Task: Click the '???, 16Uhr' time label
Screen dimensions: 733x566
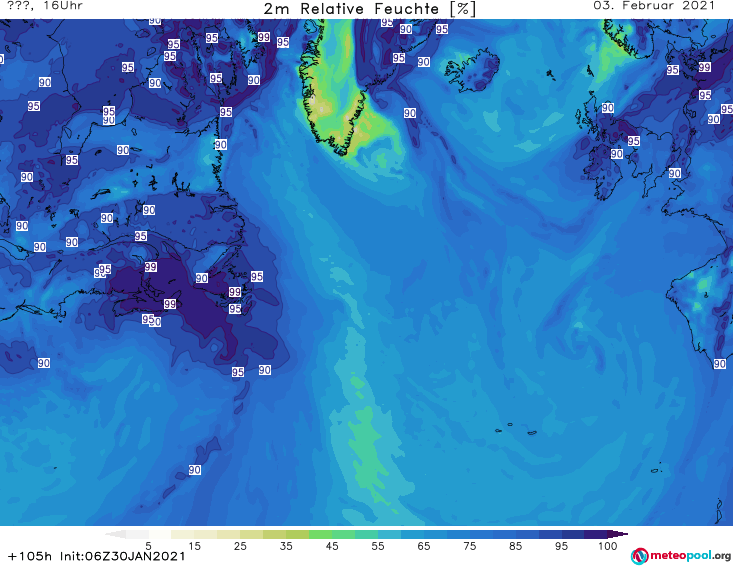Action: 45,5
